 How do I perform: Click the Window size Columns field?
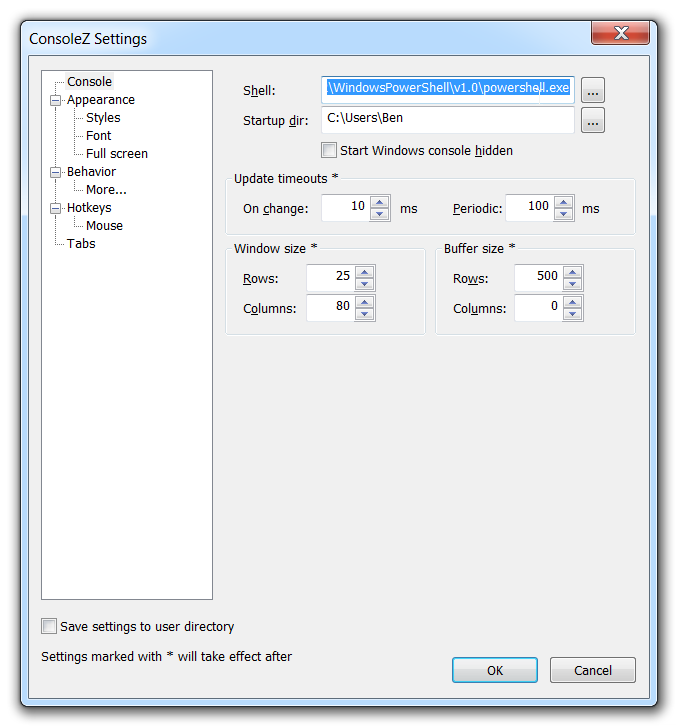tap(331, 308)
